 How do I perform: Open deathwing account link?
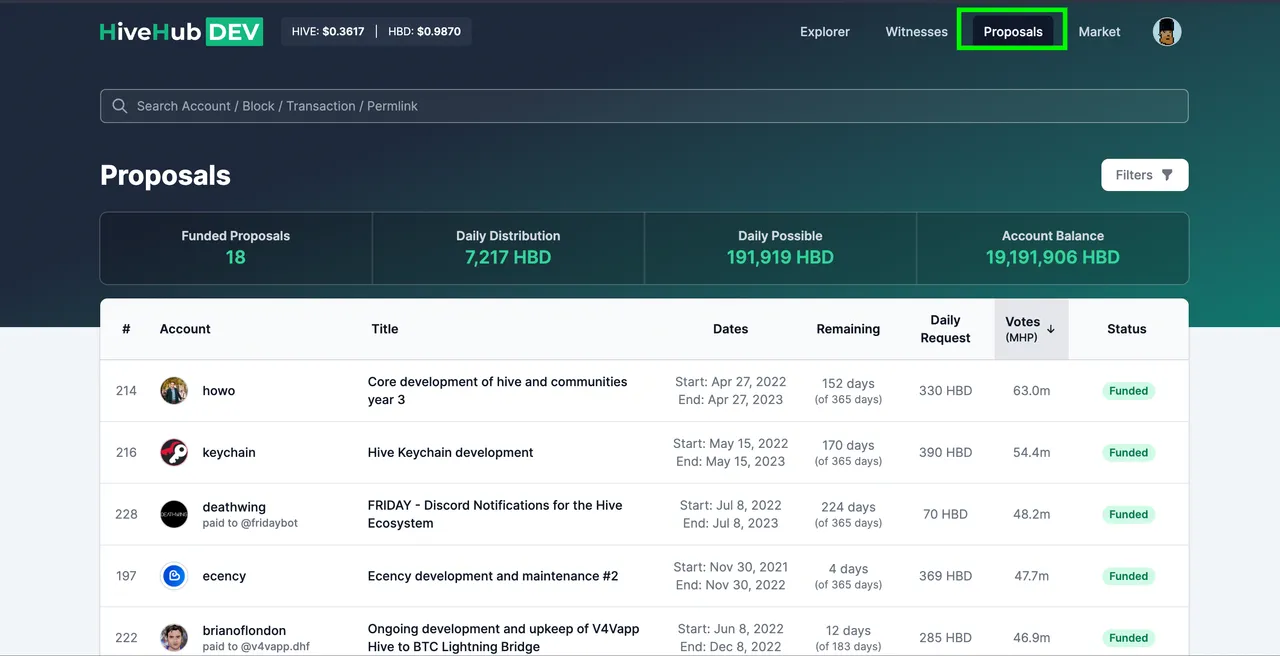(x=234, y=507)
